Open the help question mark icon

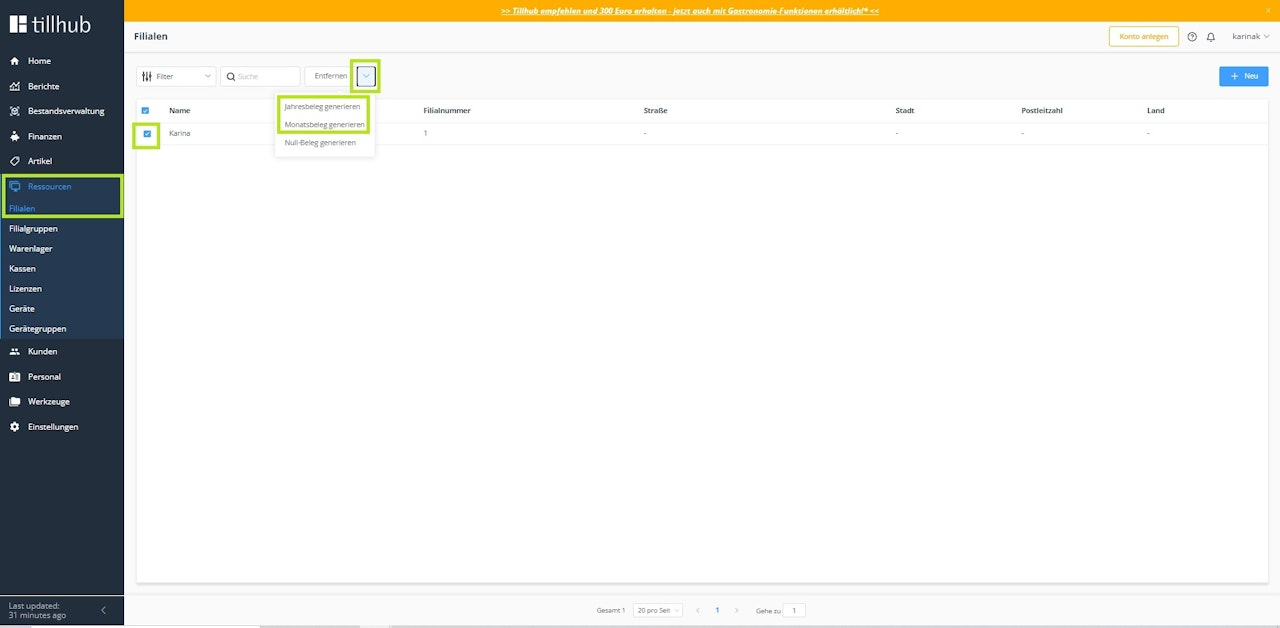point(1192,37)
